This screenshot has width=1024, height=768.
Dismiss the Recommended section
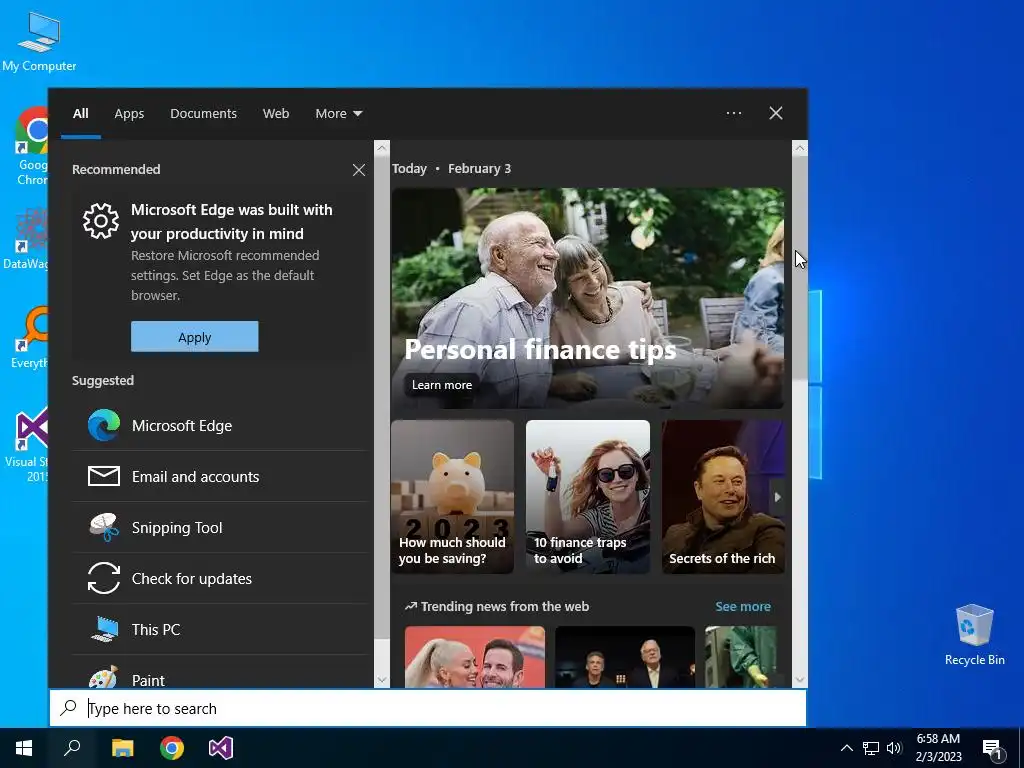tap(359, 170)
